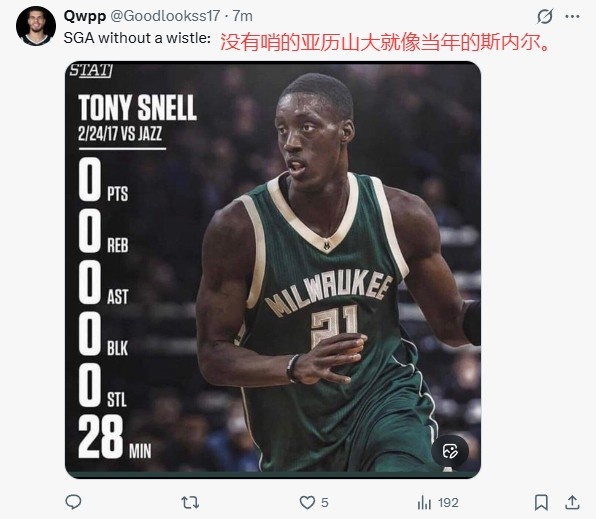The width and height of the screenshot is (596, 519).
Task: Open the three-dot more options menu
Action: point(572,16)
